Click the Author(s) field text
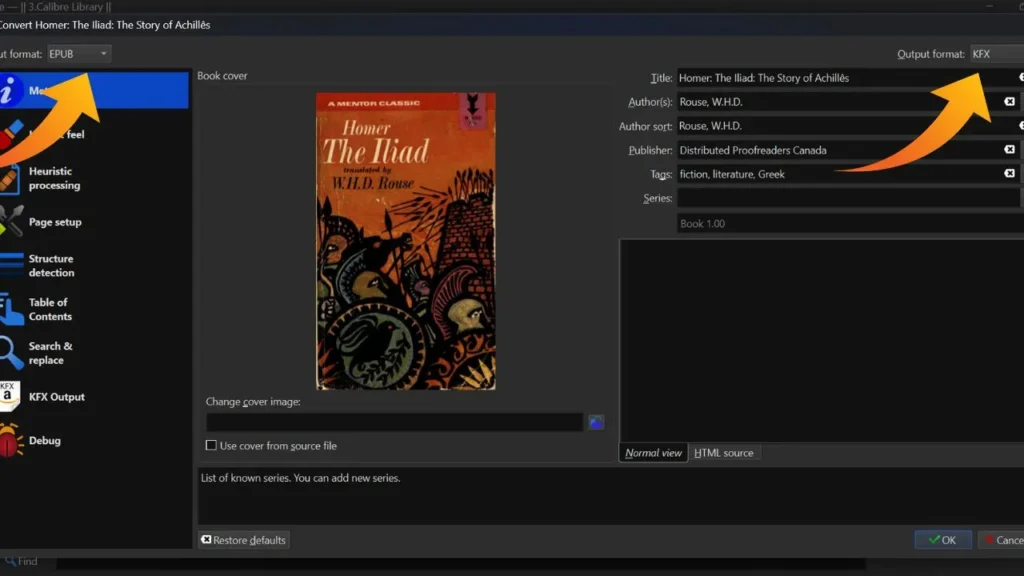The image size is (1024, 576). (711, 102)
